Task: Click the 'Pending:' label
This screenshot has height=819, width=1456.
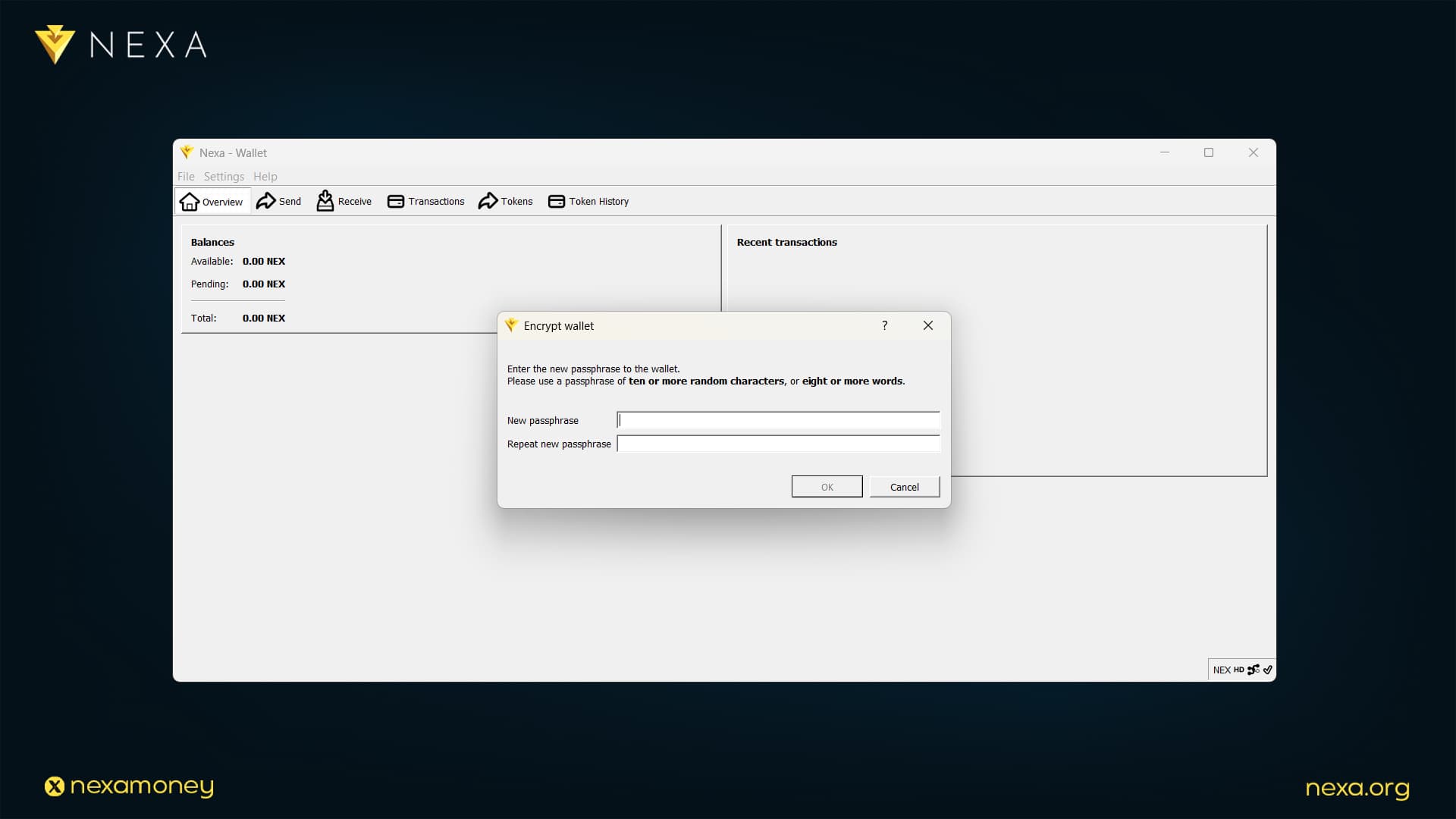Action: pyautogui.click(x=209, y=284)
